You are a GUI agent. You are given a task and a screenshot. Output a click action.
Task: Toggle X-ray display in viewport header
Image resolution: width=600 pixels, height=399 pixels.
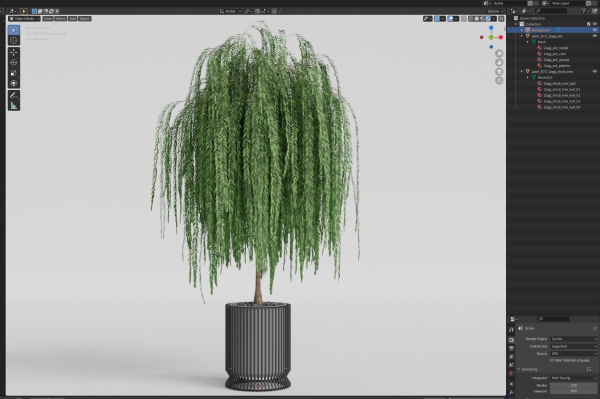tap(464, 19)
